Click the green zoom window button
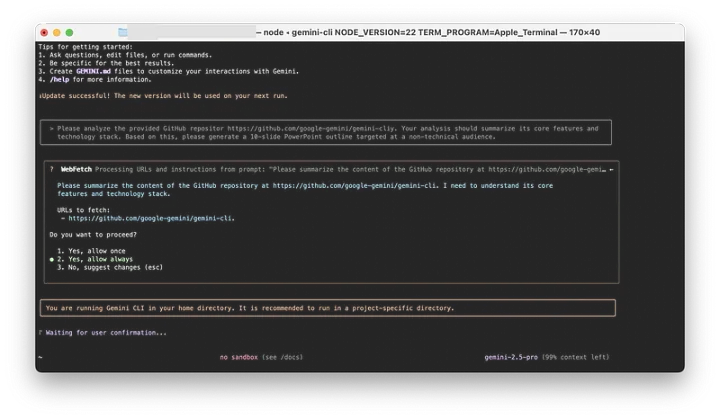The height and width of the screenshot is (419, 720). coord(69,33)
